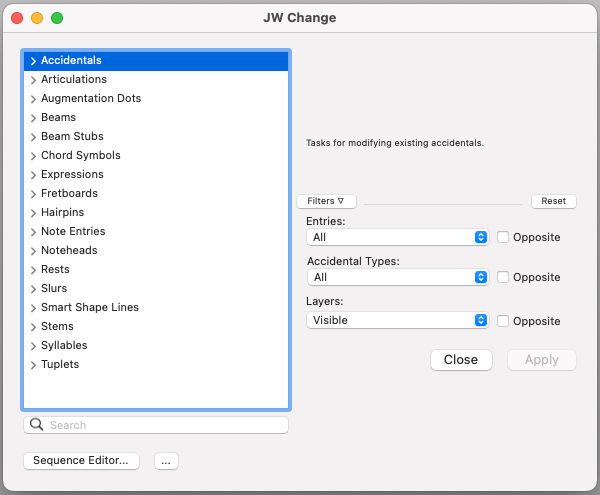The width and height of the screenshot is (600, 495).
Task: Expand the Beam Stubs chevron
Action: (33, 137)
